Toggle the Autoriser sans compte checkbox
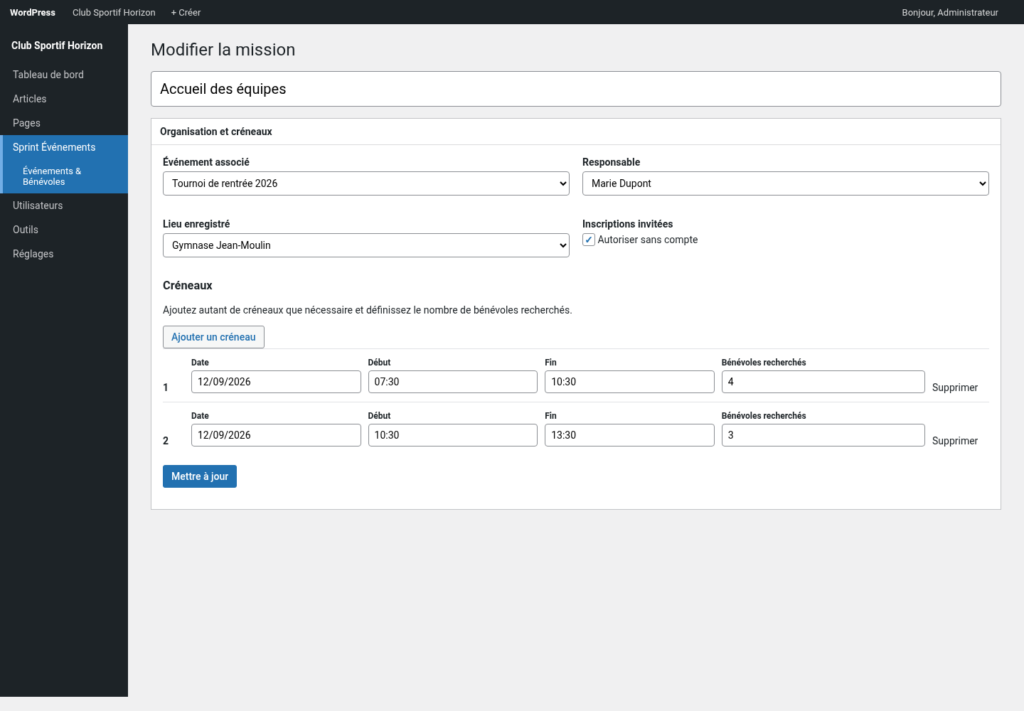 588,240
